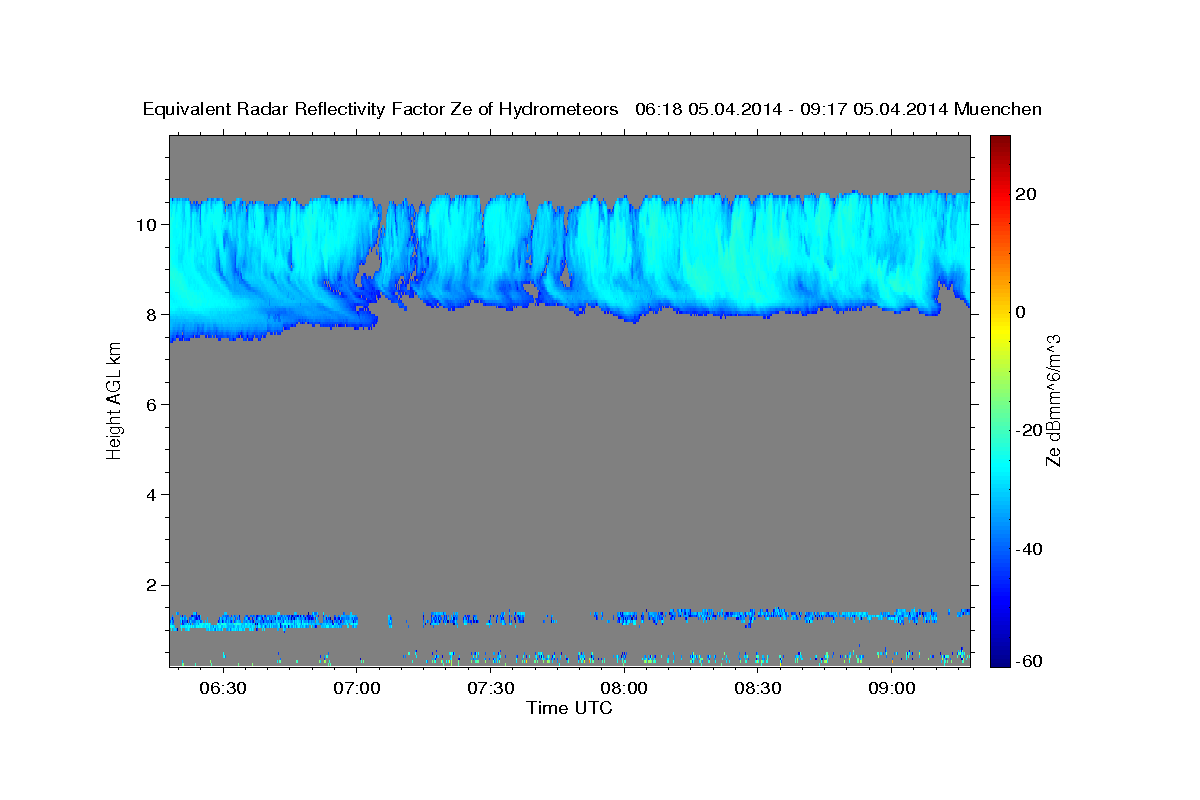The image size is (1200, 800).
Task: Click the date range '06:18 05.04.2014 - 09:17 05.04.2014 Muenchen'
Action: (x=839, y=110)
